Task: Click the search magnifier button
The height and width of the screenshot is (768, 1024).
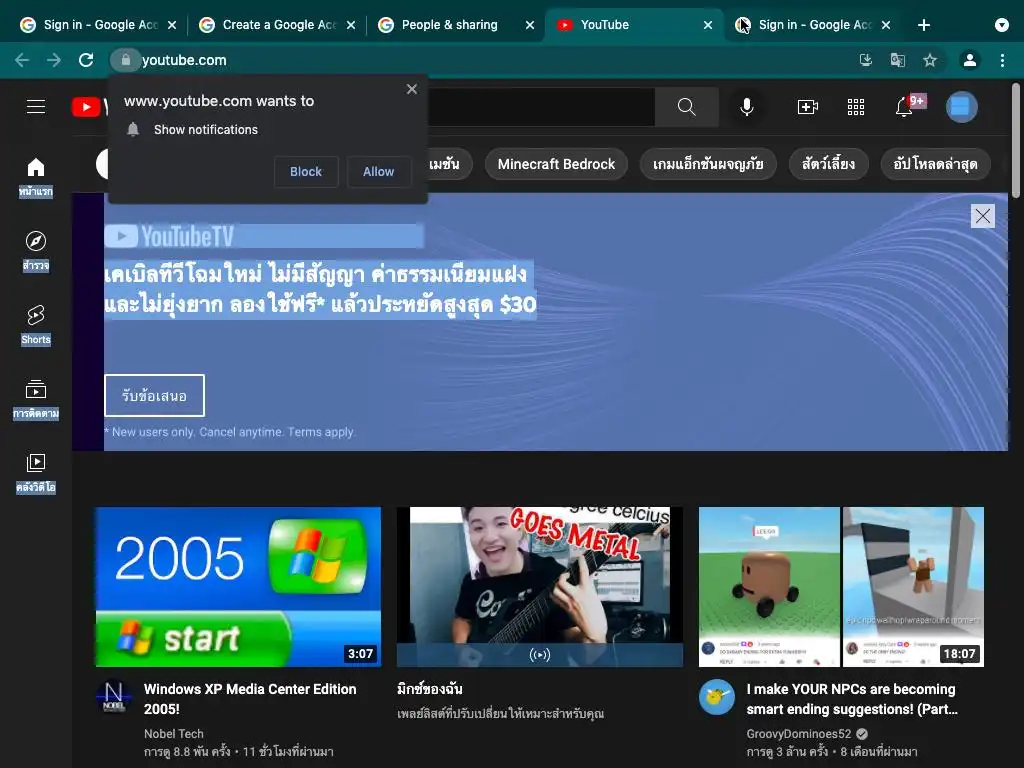Action: 686,107
